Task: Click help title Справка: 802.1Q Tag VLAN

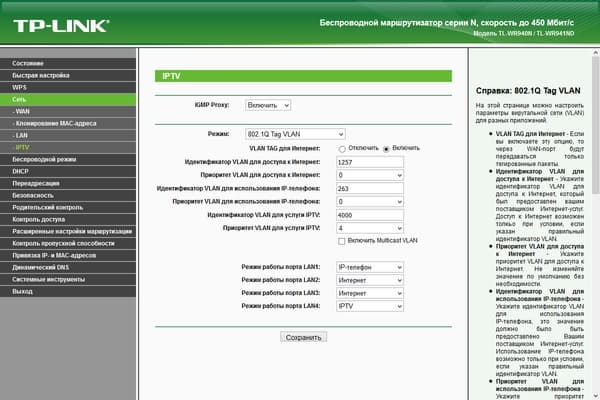Action: (528, 91)
